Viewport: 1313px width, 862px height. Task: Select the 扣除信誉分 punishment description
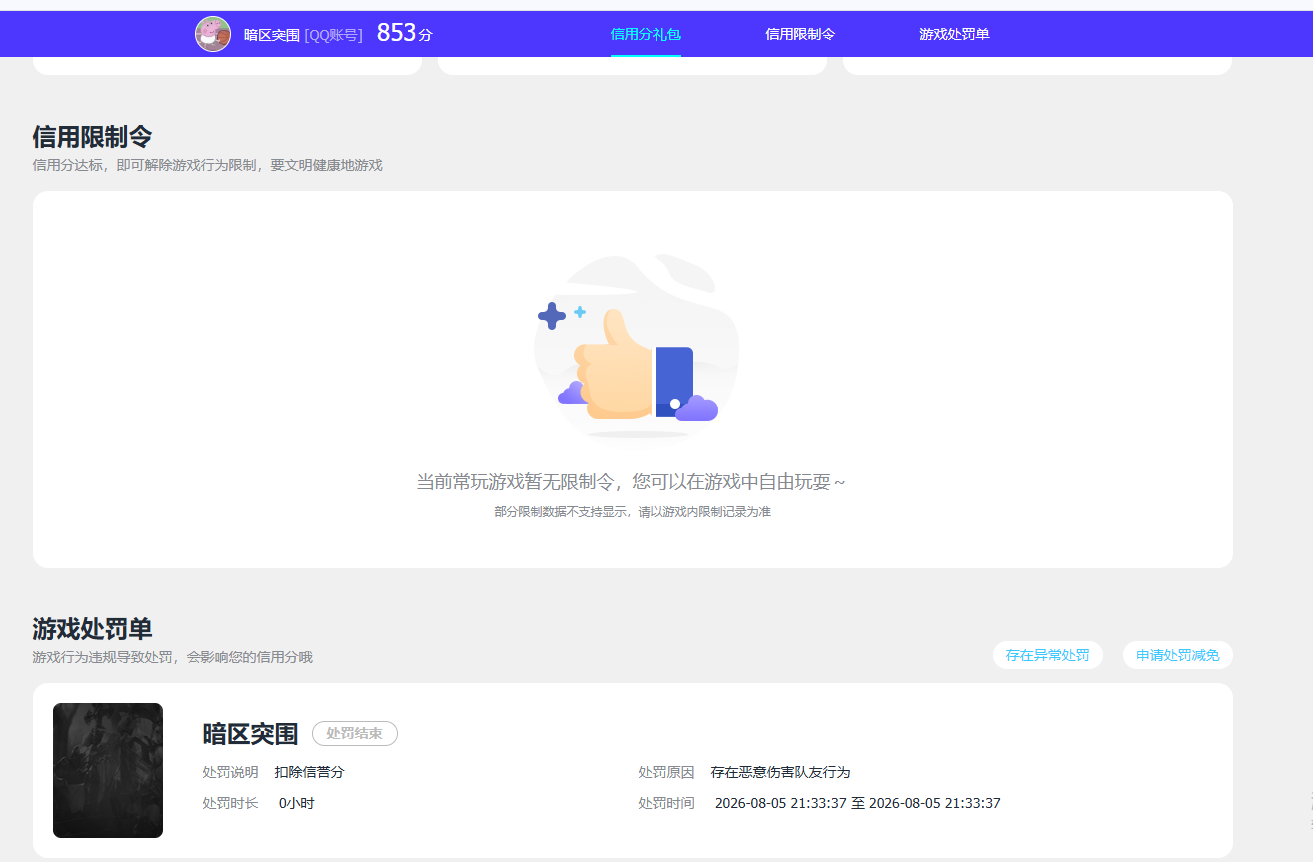(310, 773)
